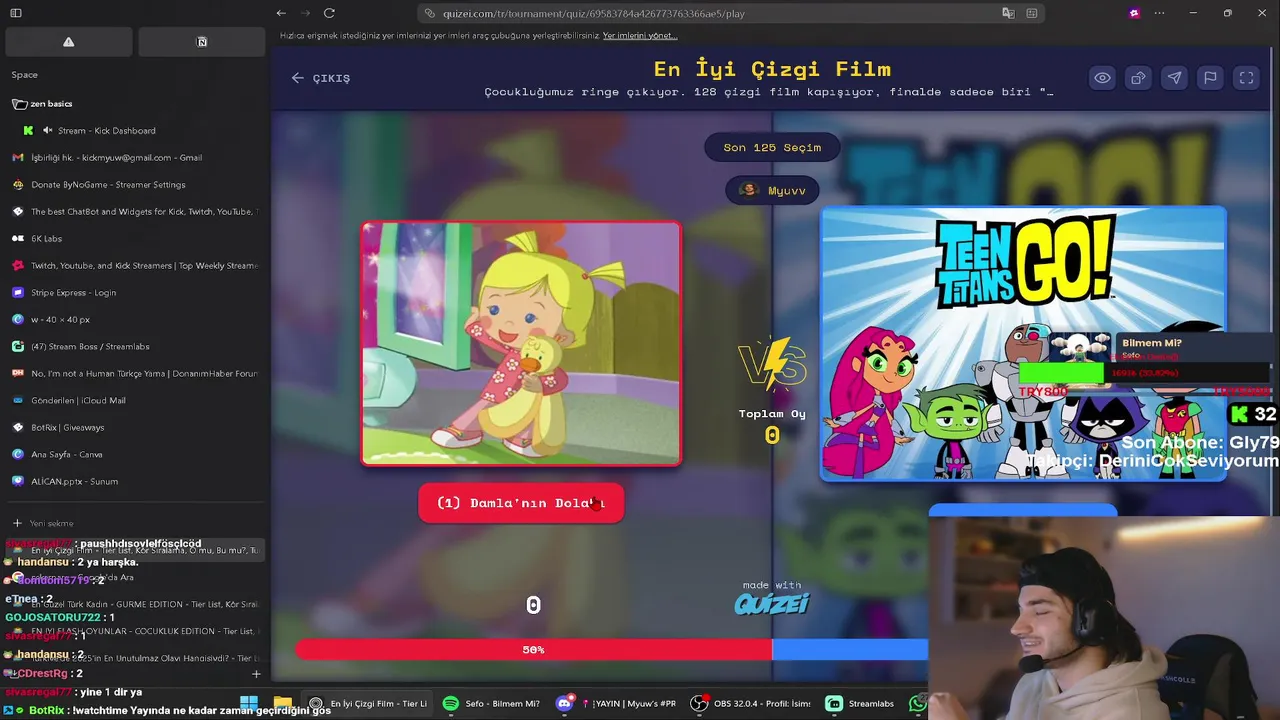Viewport: 1280px width, 720px height.
Task: Select the Teen Titans GO! image card
Action: point(1023,343)
